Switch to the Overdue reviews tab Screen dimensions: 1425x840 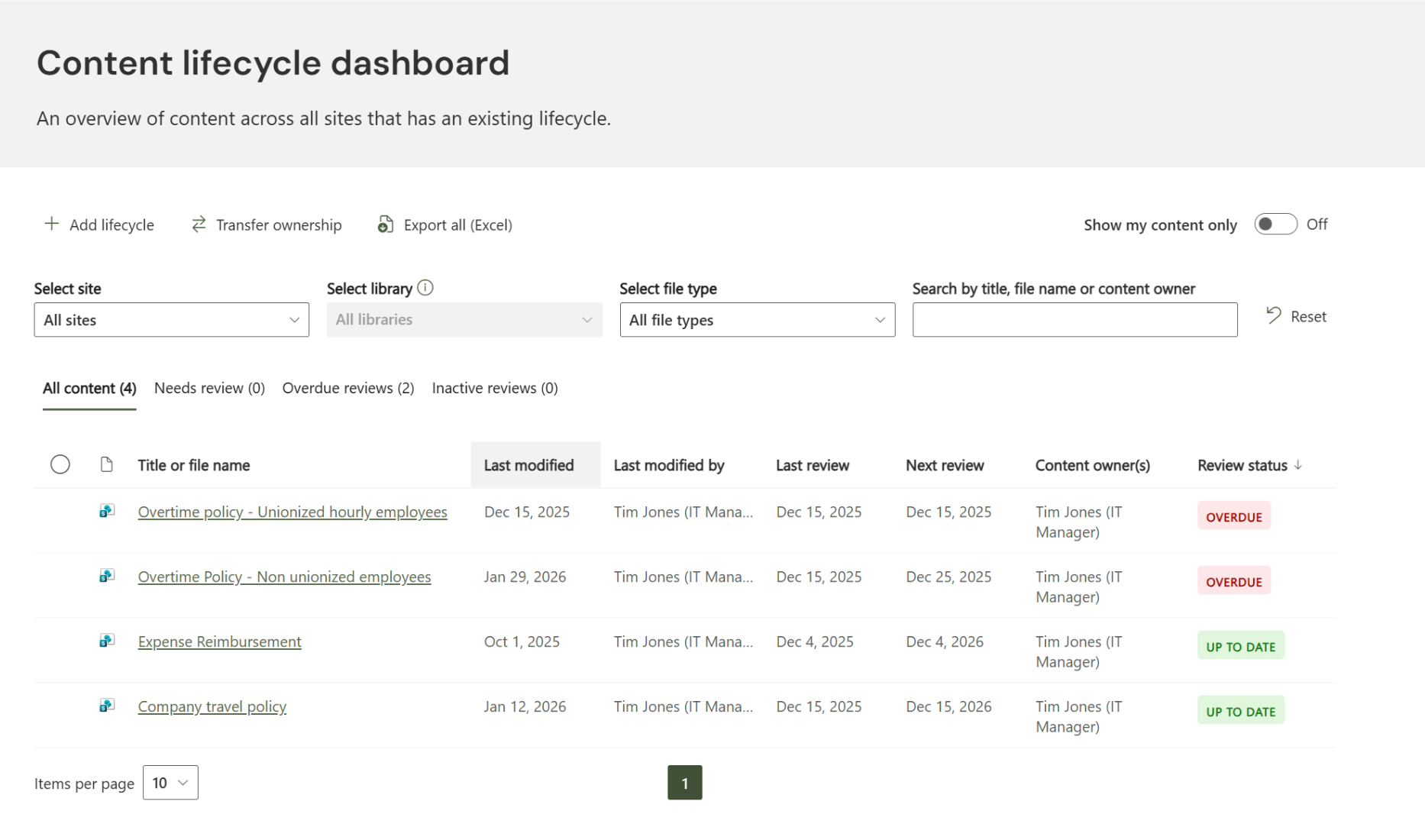pos(348,388)
